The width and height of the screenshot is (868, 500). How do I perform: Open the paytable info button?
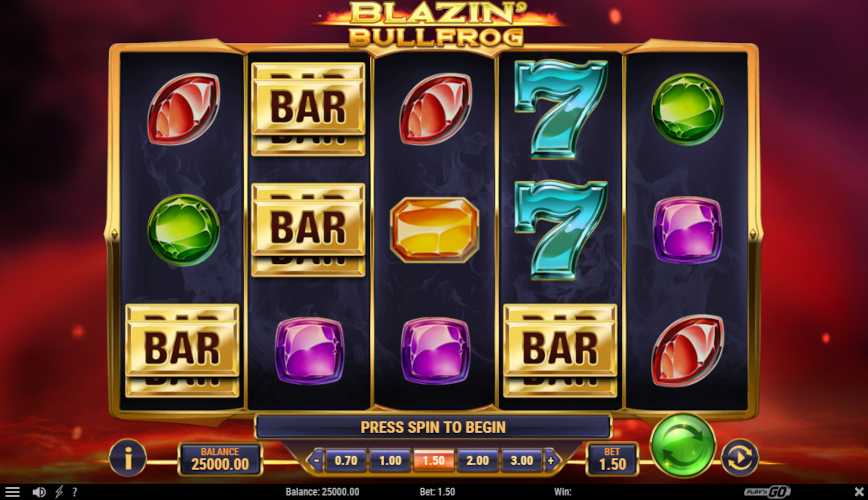tap(128, 458)
